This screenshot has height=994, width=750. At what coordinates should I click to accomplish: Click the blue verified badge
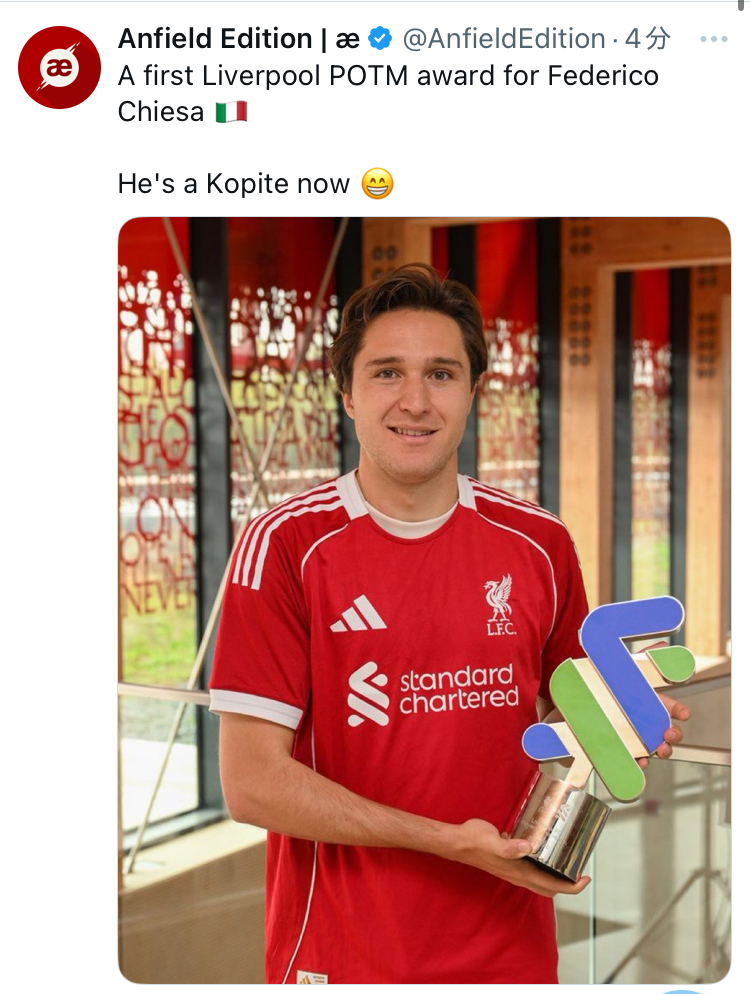coord(380,39)
